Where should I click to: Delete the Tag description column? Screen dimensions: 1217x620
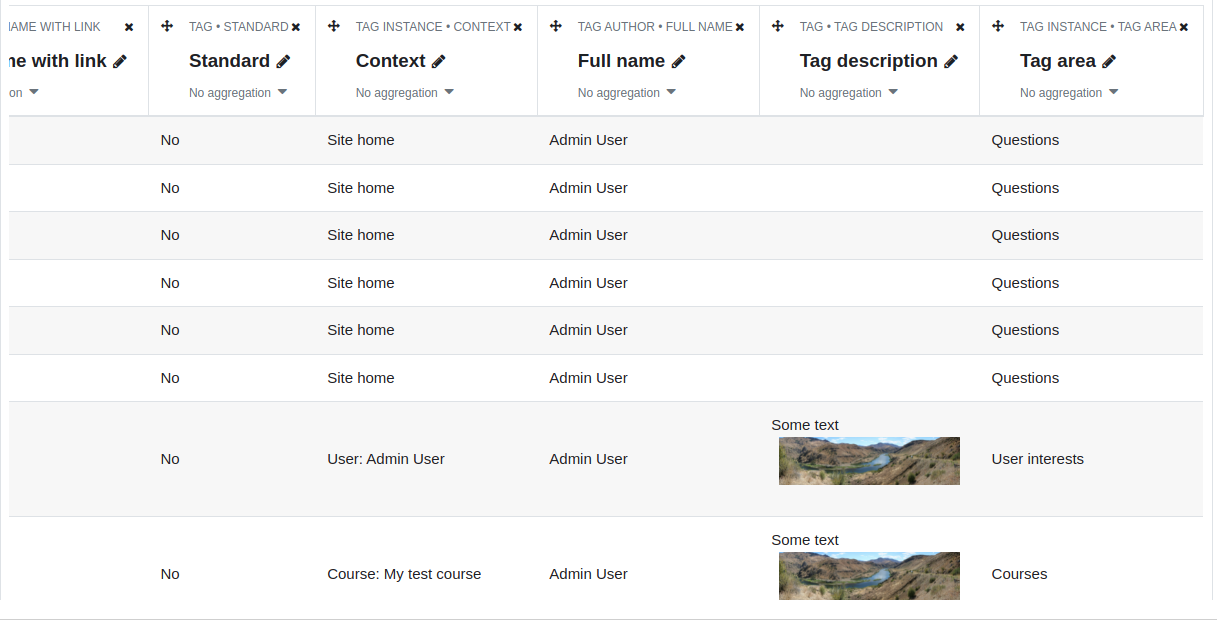point(961,27)
